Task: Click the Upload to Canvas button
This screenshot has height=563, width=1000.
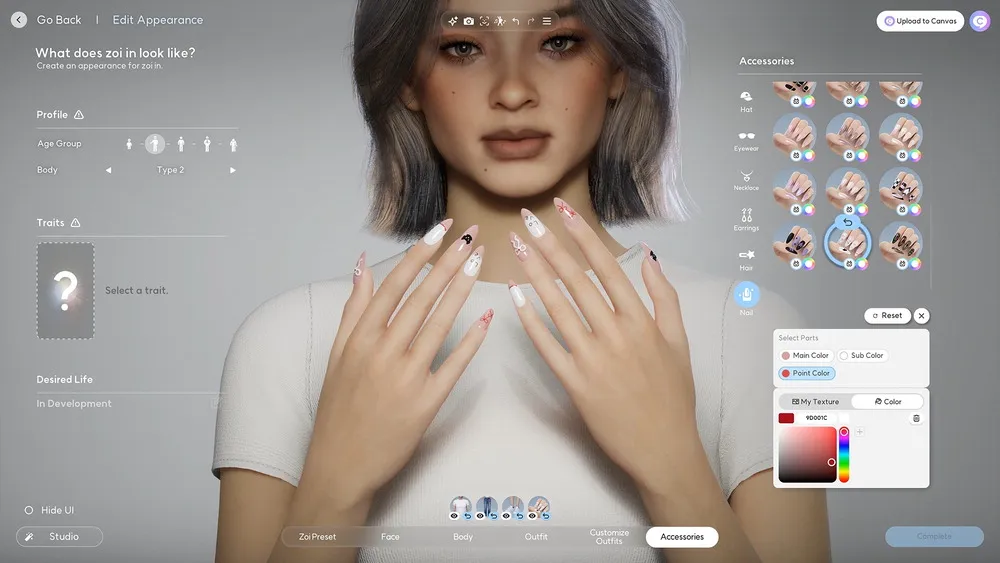Action: (x=920, y=21)
